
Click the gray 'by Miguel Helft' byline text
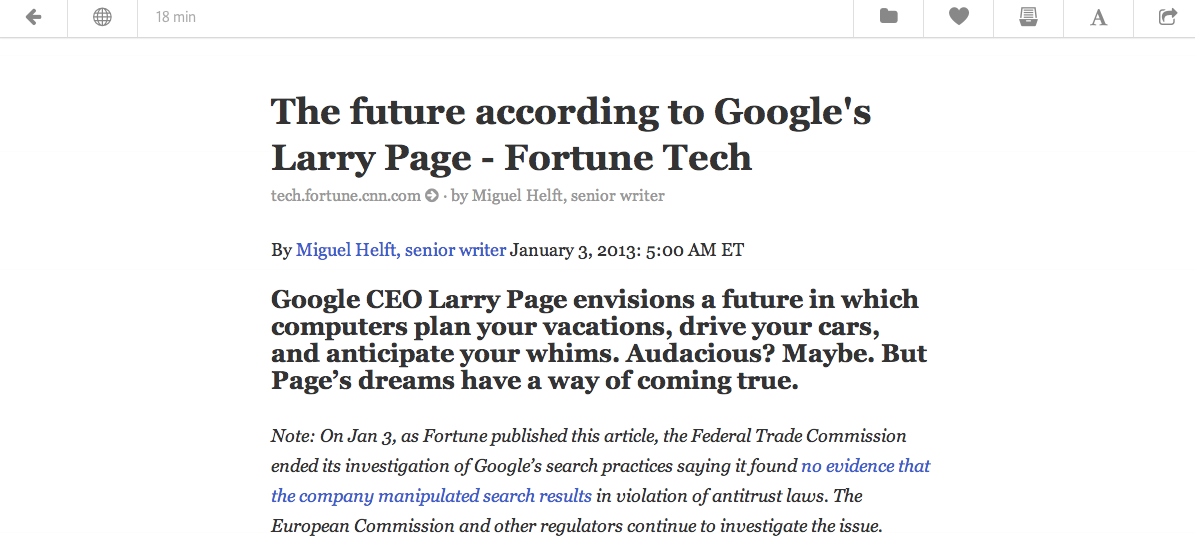point(558,196)
